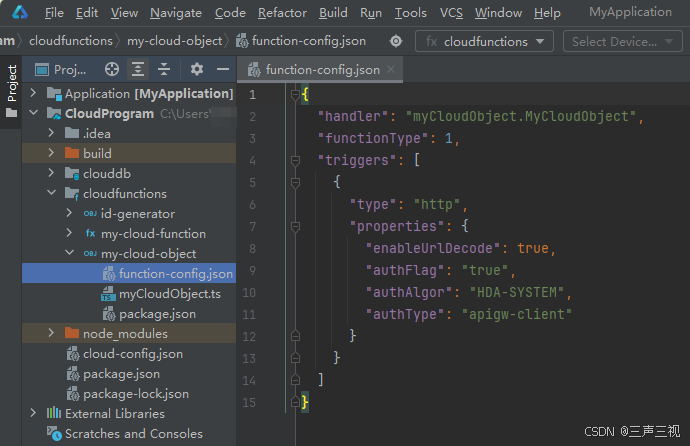Open the Help menu
Image resolution: width=690 pixels, height=446 pixels.
547,13
